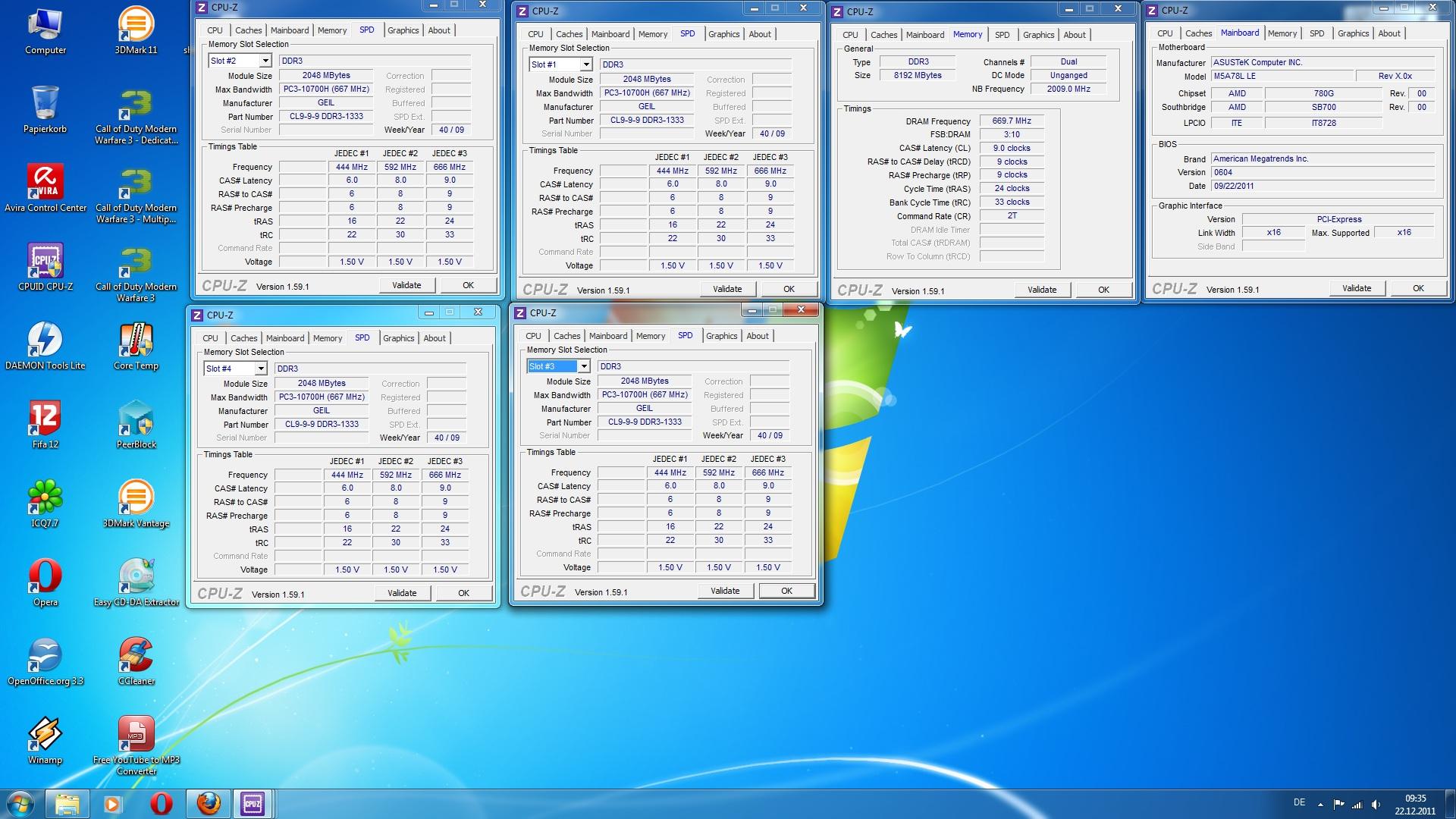Screen dimensions: 1456x819
Task: Launch Windows Media Player from the taskbar
Action: point(113,804)
